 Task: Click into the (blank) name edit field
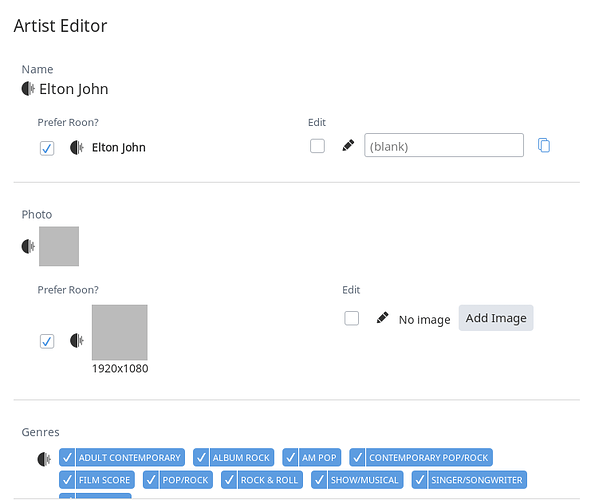[444, 145]
